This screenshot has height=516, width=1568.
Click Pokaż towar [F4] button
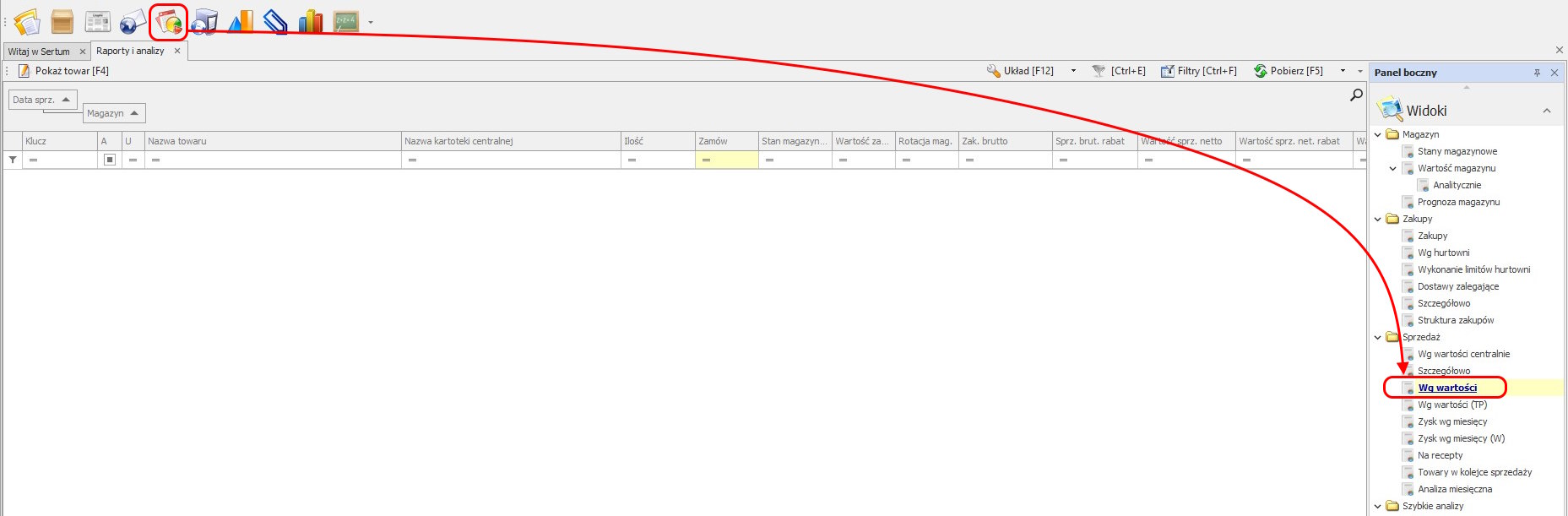click(64, 71)
